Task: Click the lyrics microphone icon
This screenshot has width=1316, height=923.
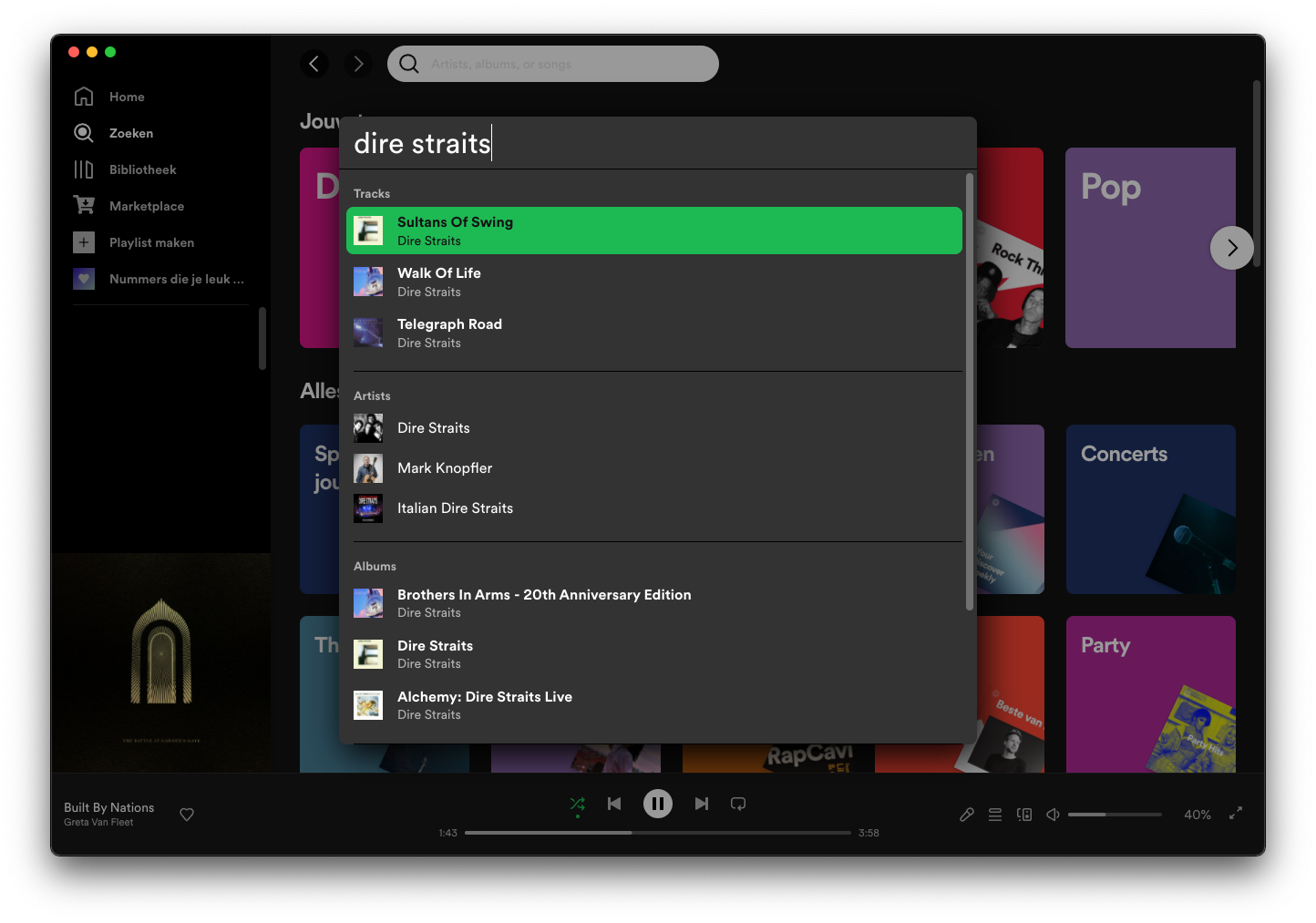Action: click(x=967, y=815)
